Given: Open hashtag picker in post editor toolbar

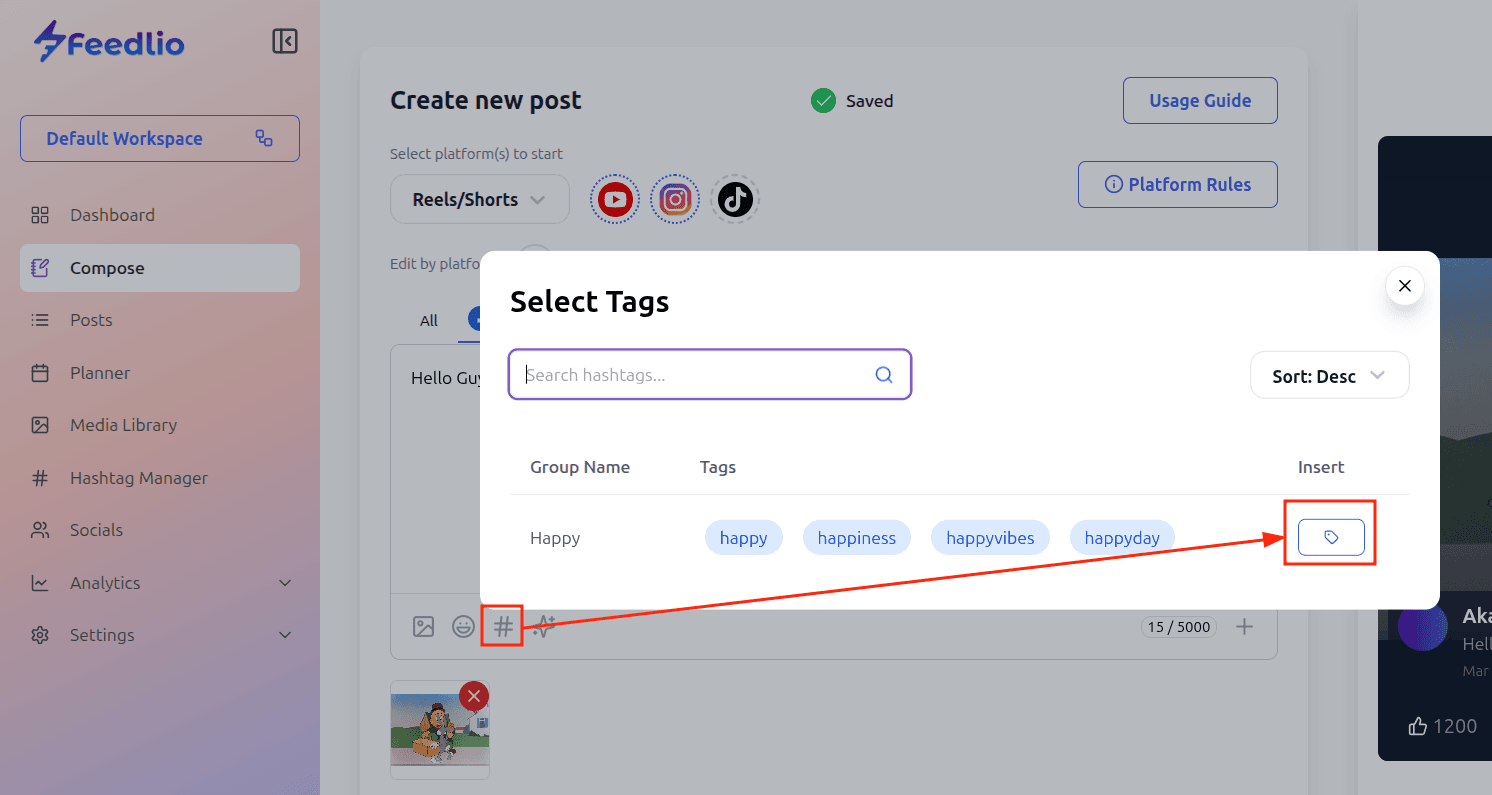Looking at the screenshot, I should click(x=503, y=627).
